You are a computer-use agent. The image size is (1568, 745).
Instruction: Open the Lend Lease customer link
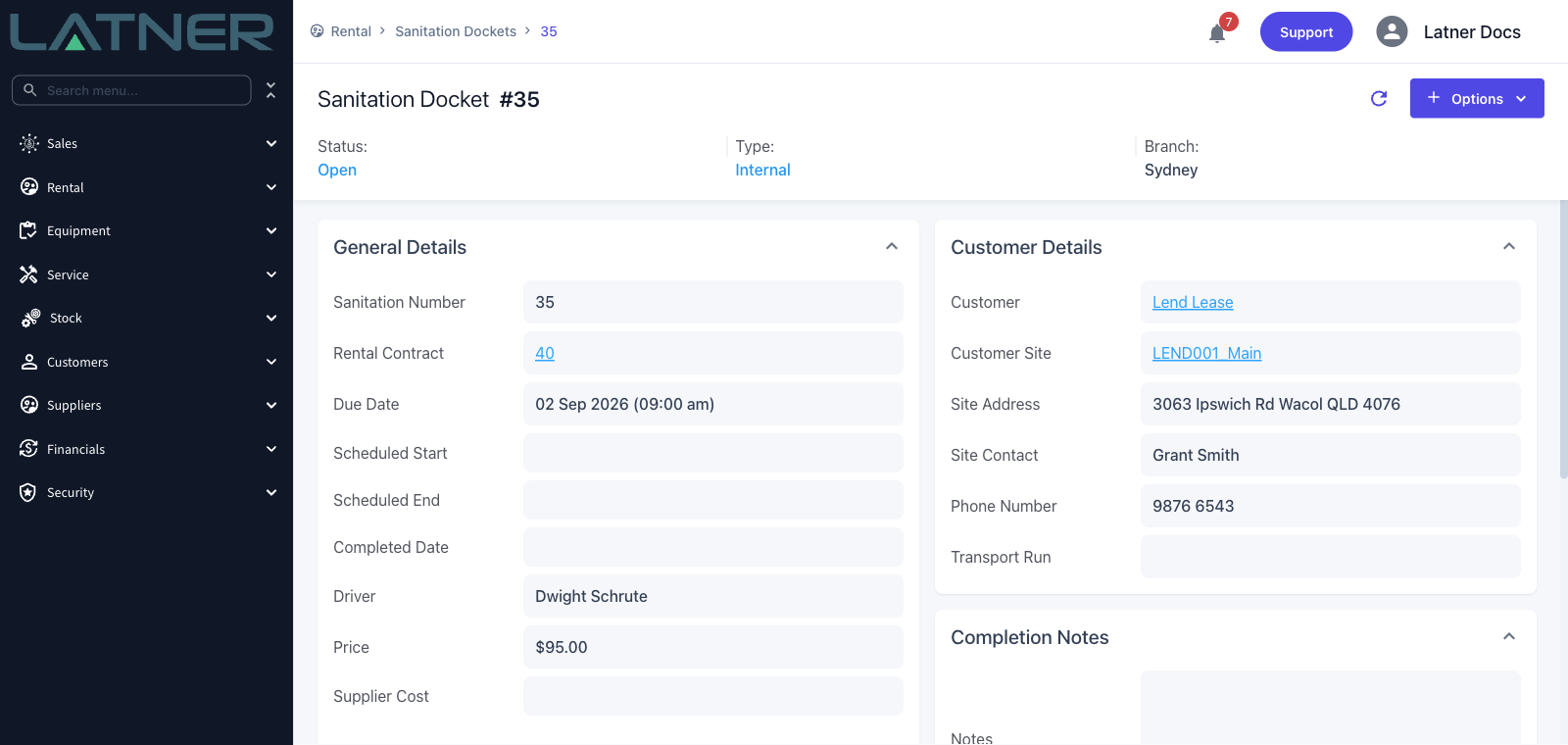[1193, 302]
